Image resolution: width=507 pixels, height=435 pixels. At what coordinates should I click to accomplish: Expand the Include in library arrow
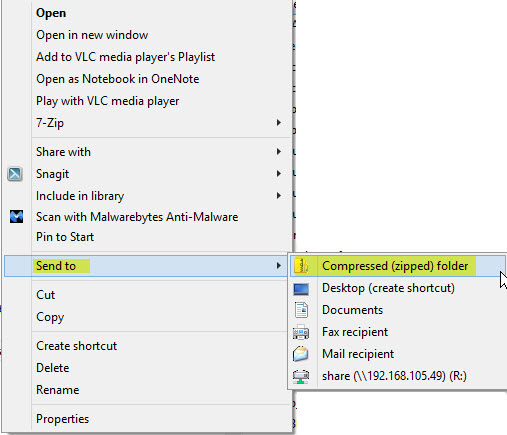click(279, 196)
